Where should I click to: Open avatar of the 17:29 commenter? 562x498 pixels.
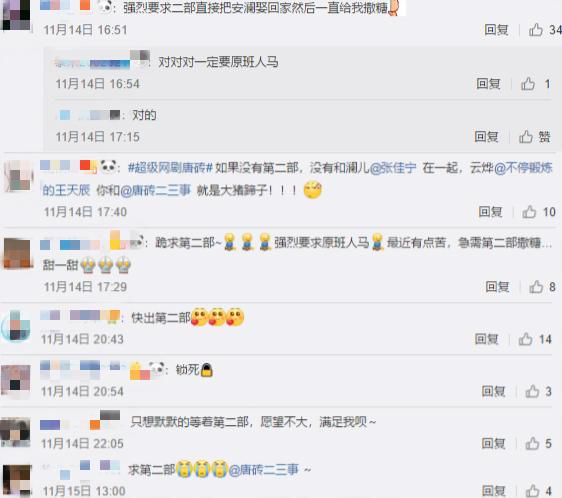tap(17, 254)
